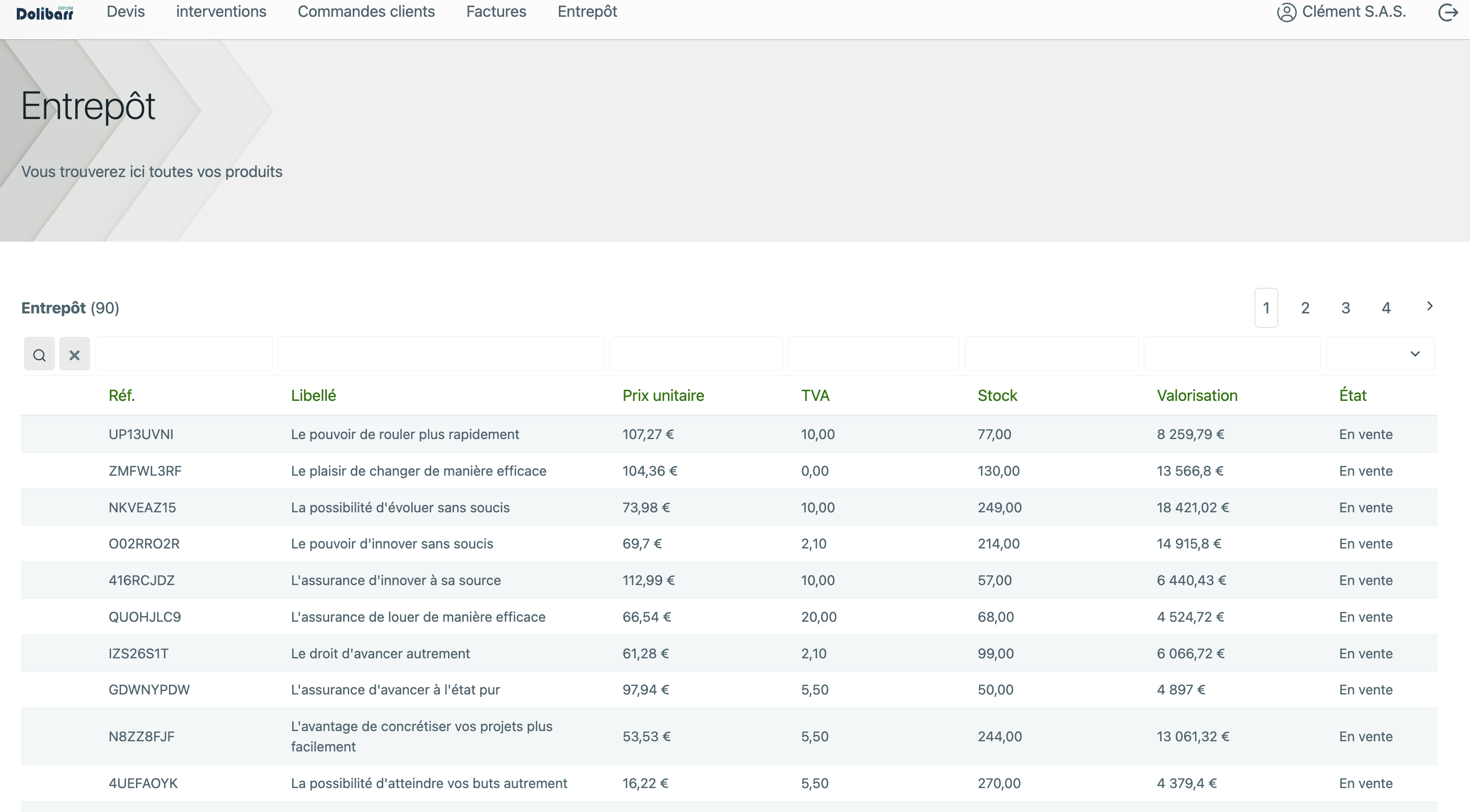Click the logout arrow icon
1470x812 pixels.
click(x=1448, y=12)
